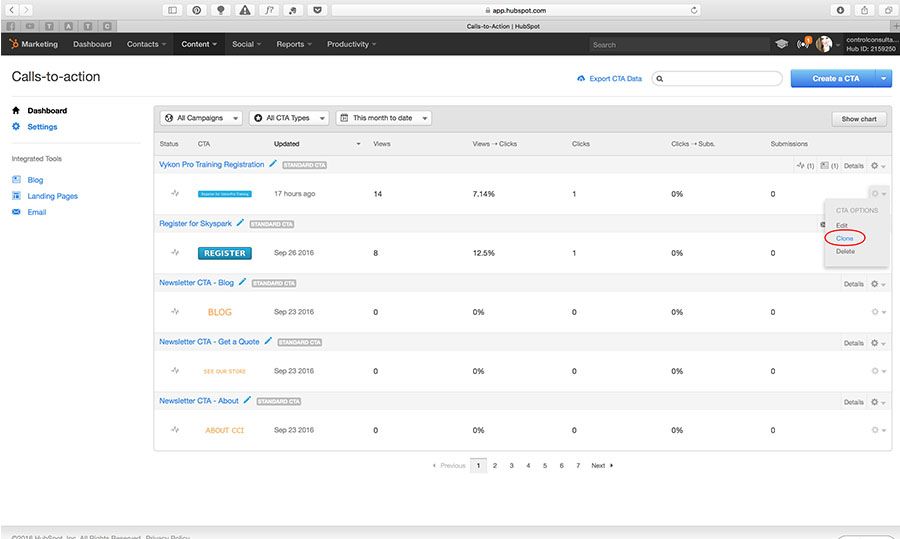The image size is (900, 539).
Task: Click the Export CTA Data link
Action: 615,79
